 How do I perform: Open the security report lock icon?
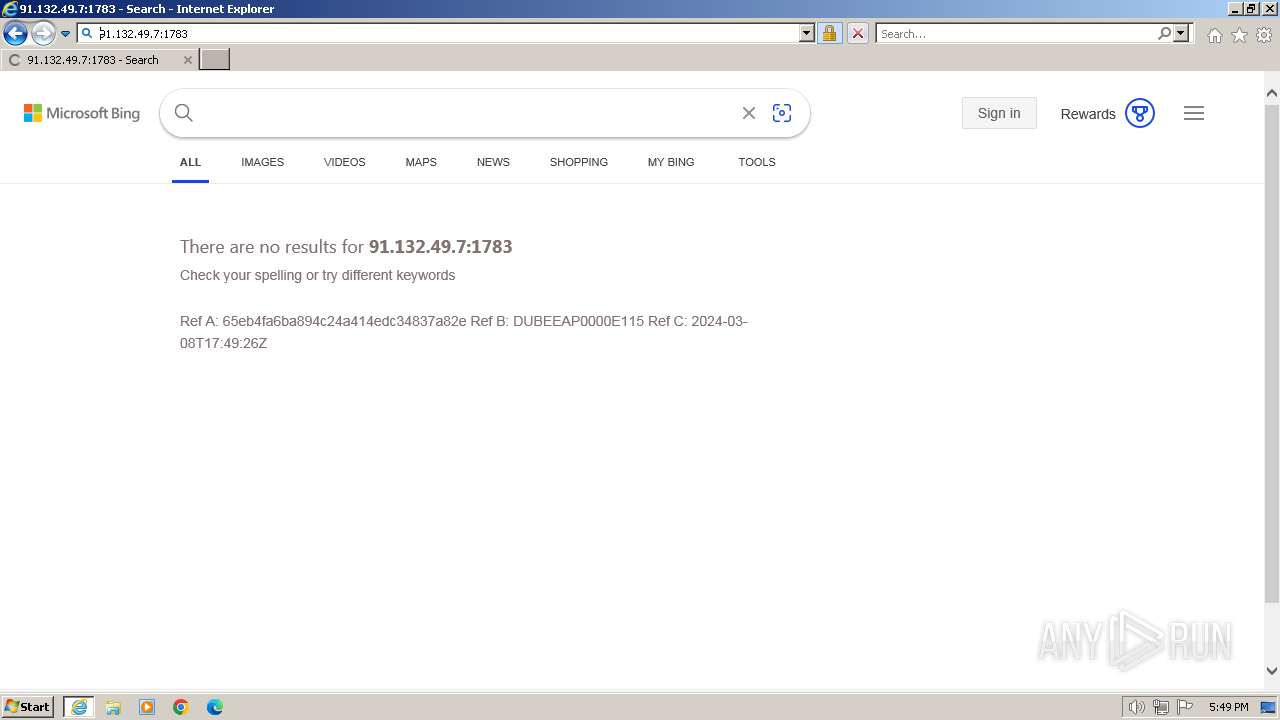[x=829, y=33]
